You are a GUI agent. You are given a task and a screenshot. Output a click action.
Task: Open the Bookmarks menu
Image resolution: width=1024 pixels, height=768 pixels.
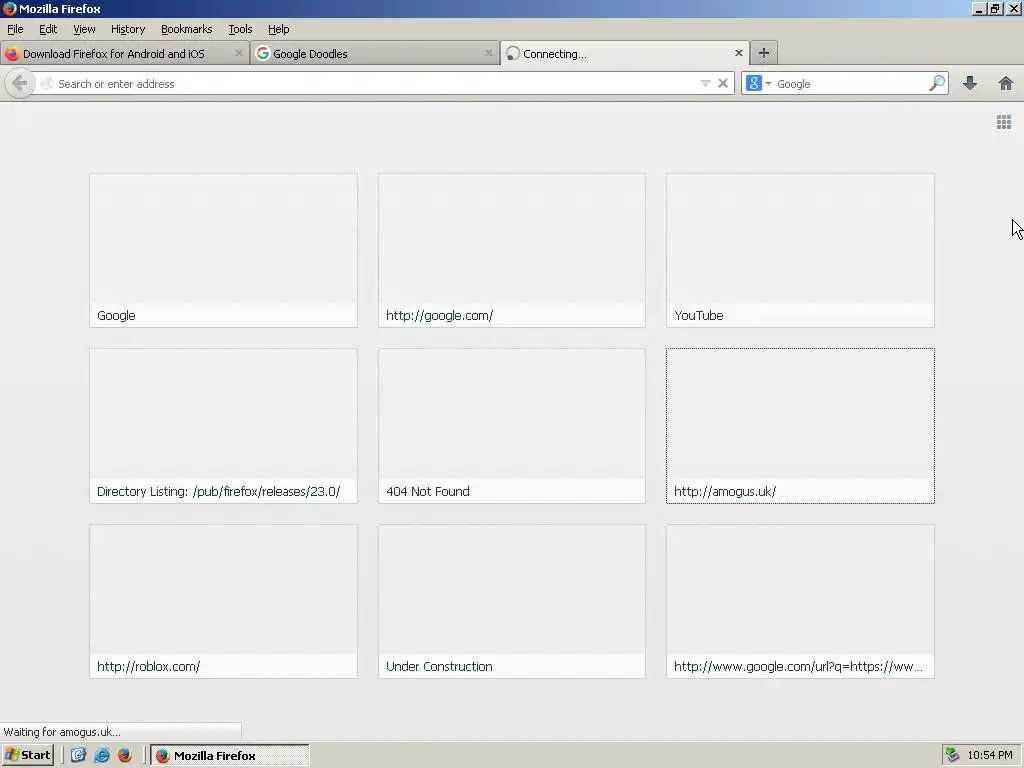click(187, 29)
